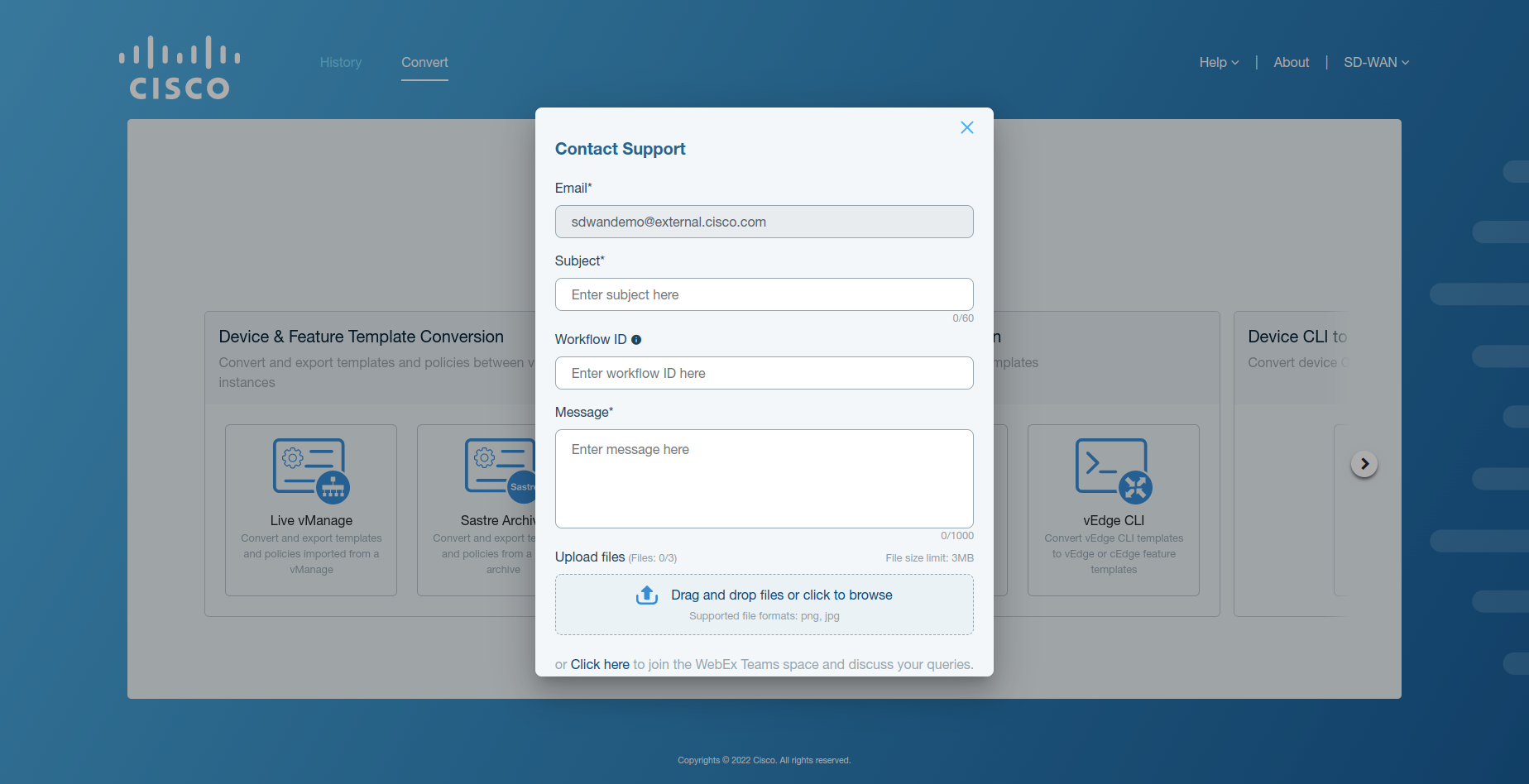Screen dimensions: 1529x784
Task: Select the Live vManage card title
Action: [311, 520]
